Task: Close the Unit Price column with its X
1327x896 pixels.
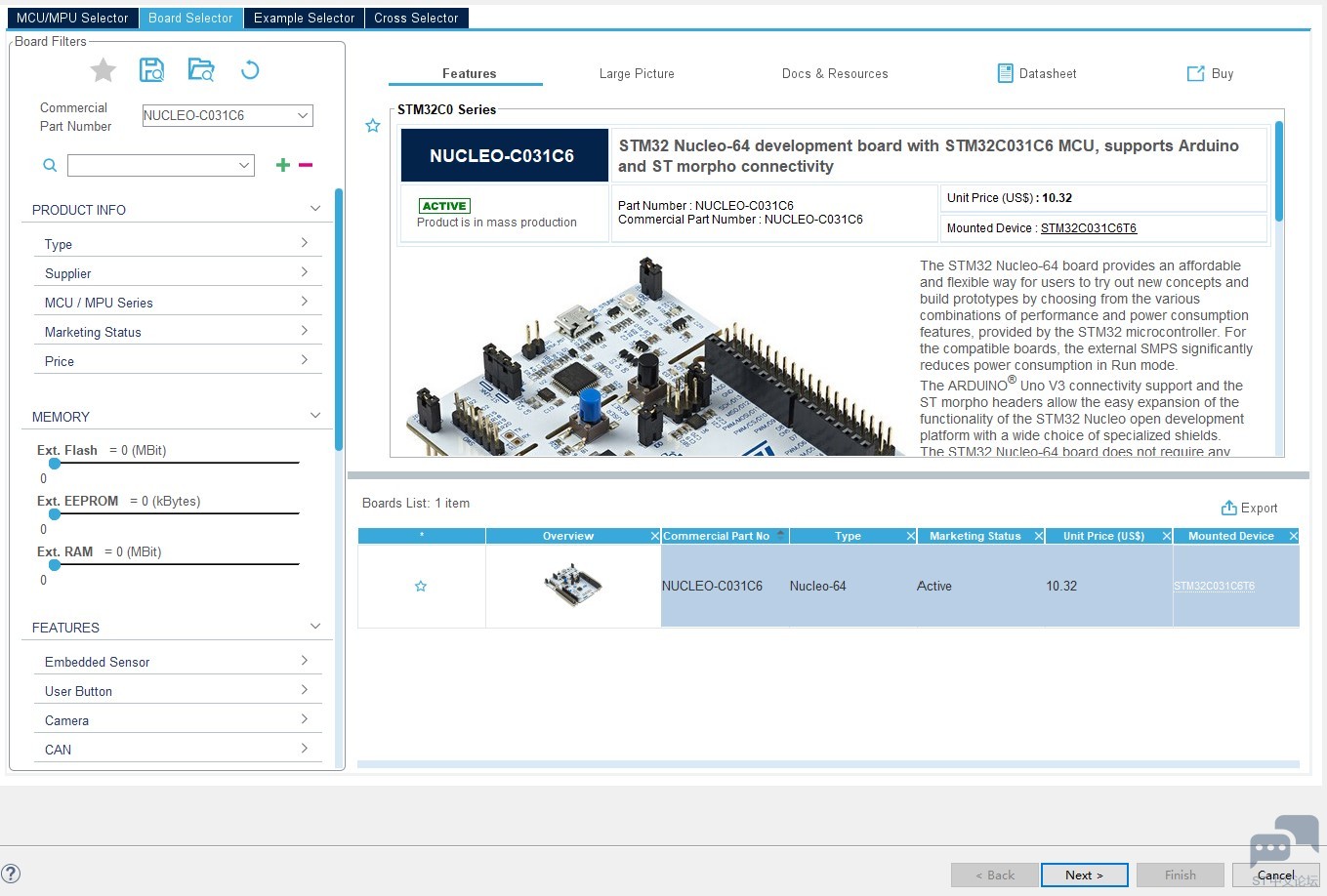Action: click(1166, 536)
